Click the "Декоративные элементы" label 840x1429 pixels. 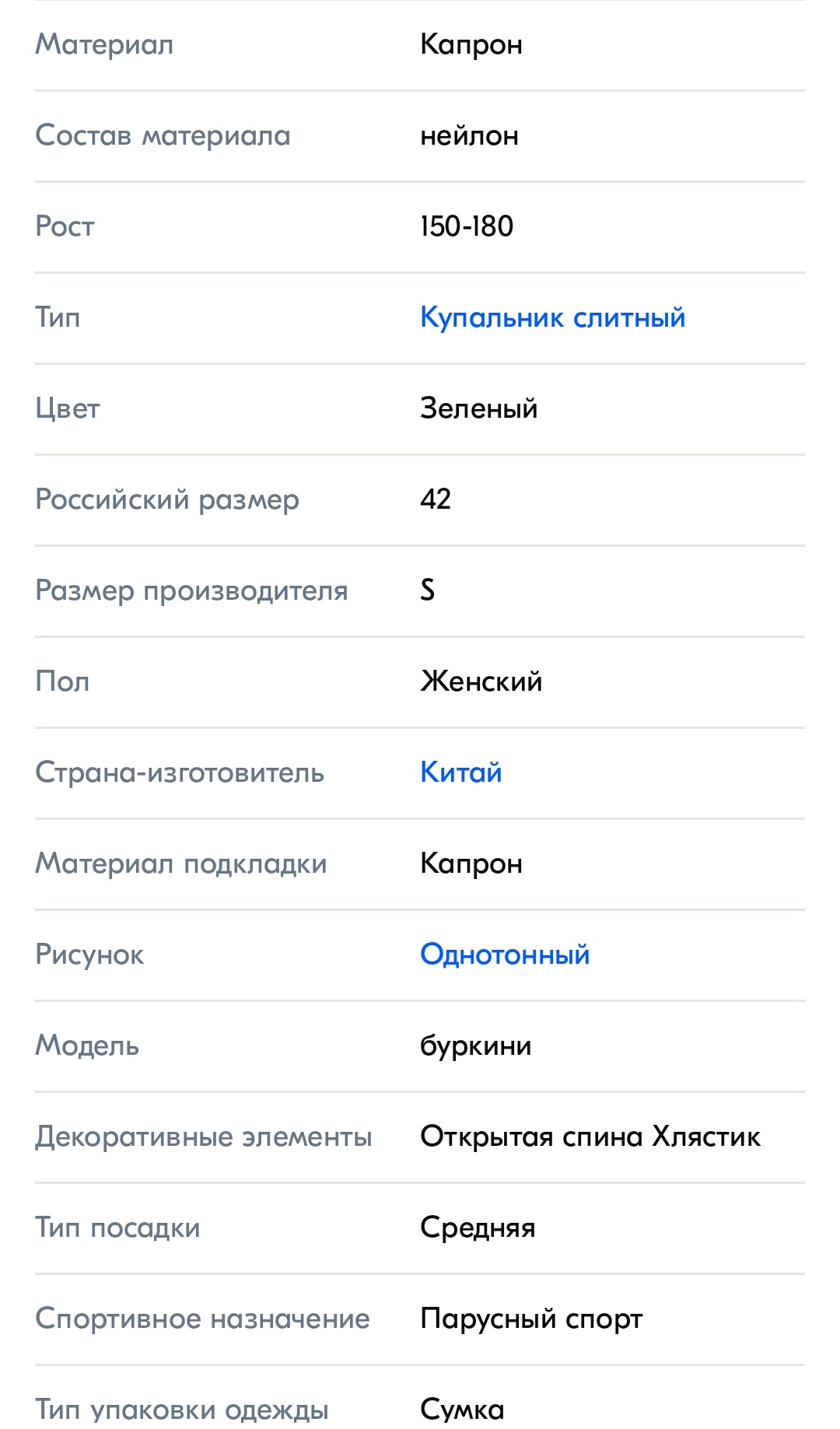[203, 1137]
